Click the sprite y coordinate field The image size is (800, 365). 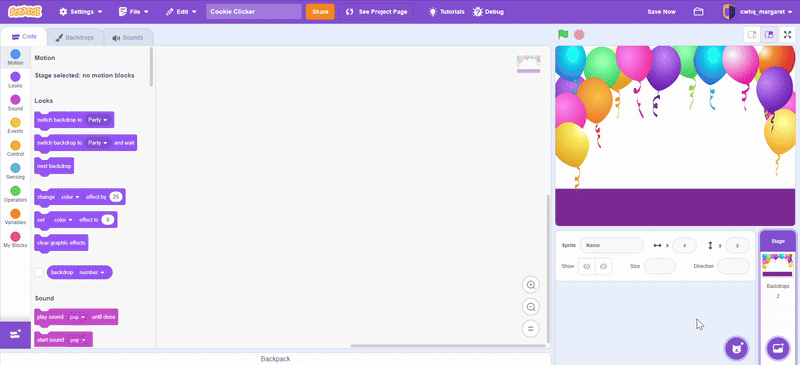[737, 245]
